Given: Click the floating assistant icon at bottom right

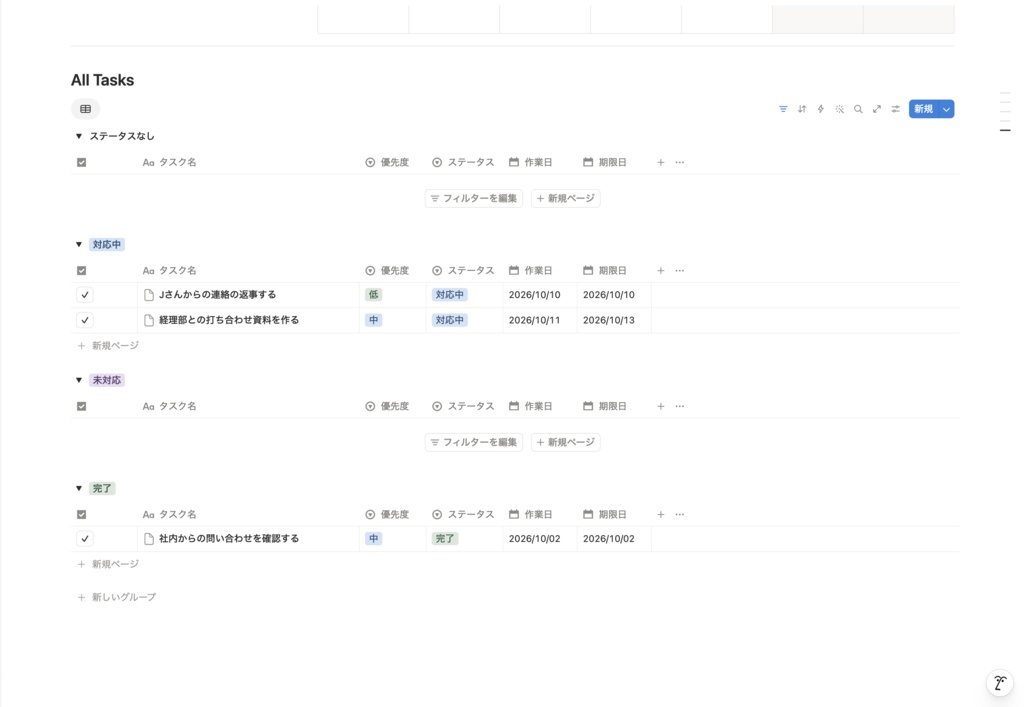Looking at the screenshot, I should [x=999, y=683].
